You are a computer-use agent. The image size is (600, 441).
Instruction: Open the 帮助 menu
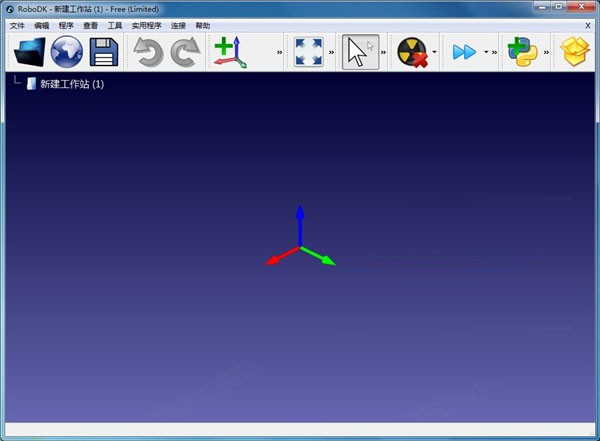pyautogui.click(x=203, y=25)
